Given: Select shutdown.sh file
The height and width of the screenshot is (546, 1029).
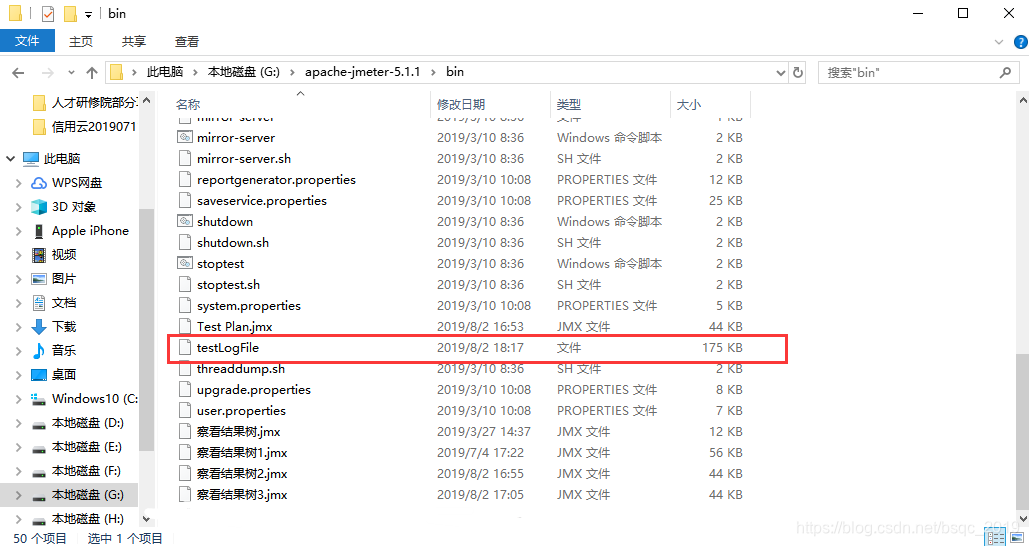Looking at the screenshot, I should 233,242.
